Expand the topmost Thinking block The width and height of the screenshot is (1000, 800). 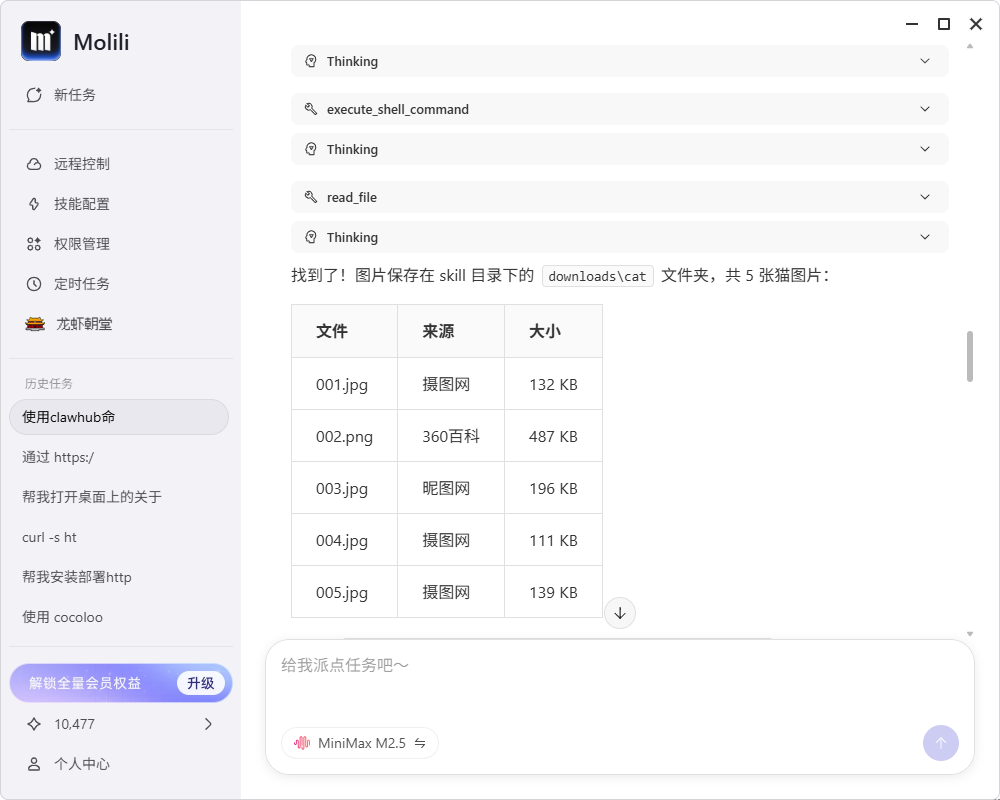pyautogui.click(x=619, y=61)
